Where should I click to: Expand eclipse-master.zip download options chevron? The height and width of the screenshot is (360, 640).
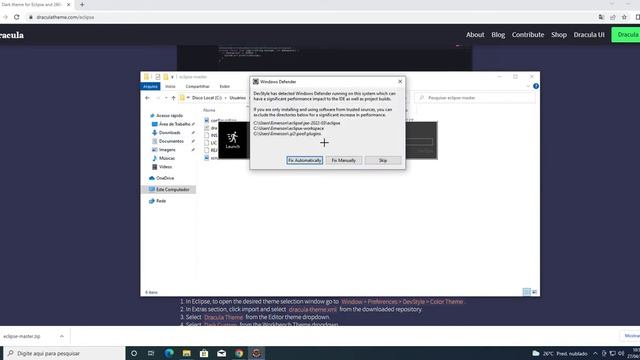pos(62,336)
